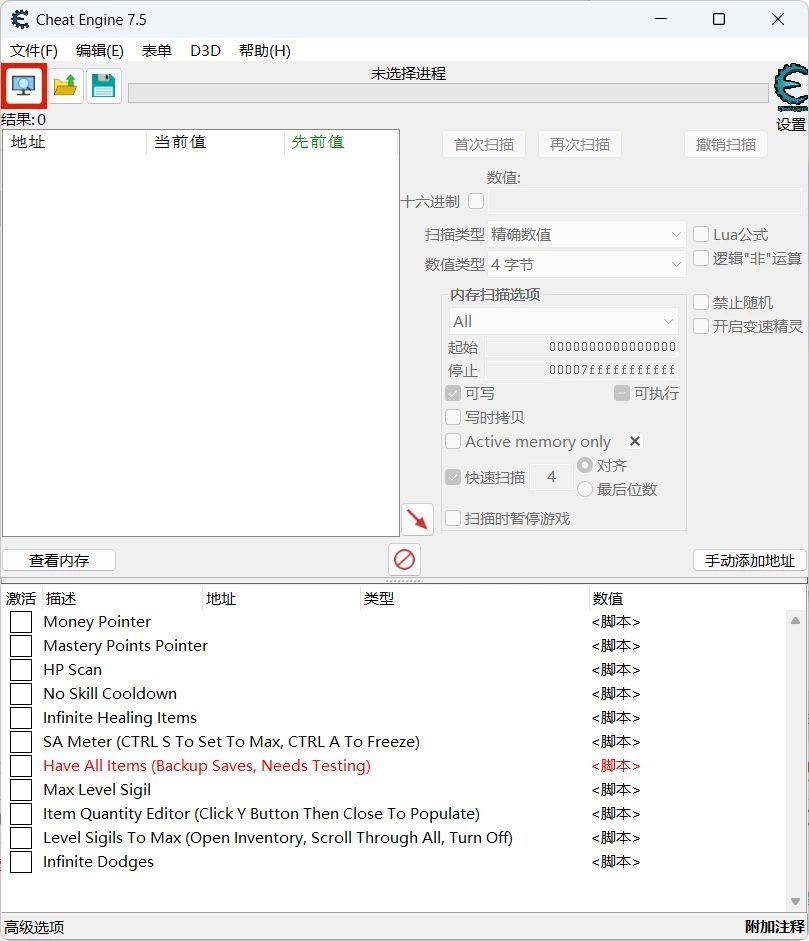The width and height of the screenshot is (809, 941).
Task: Toggle the 可写 checkbox
Action: tap(453, 394)
